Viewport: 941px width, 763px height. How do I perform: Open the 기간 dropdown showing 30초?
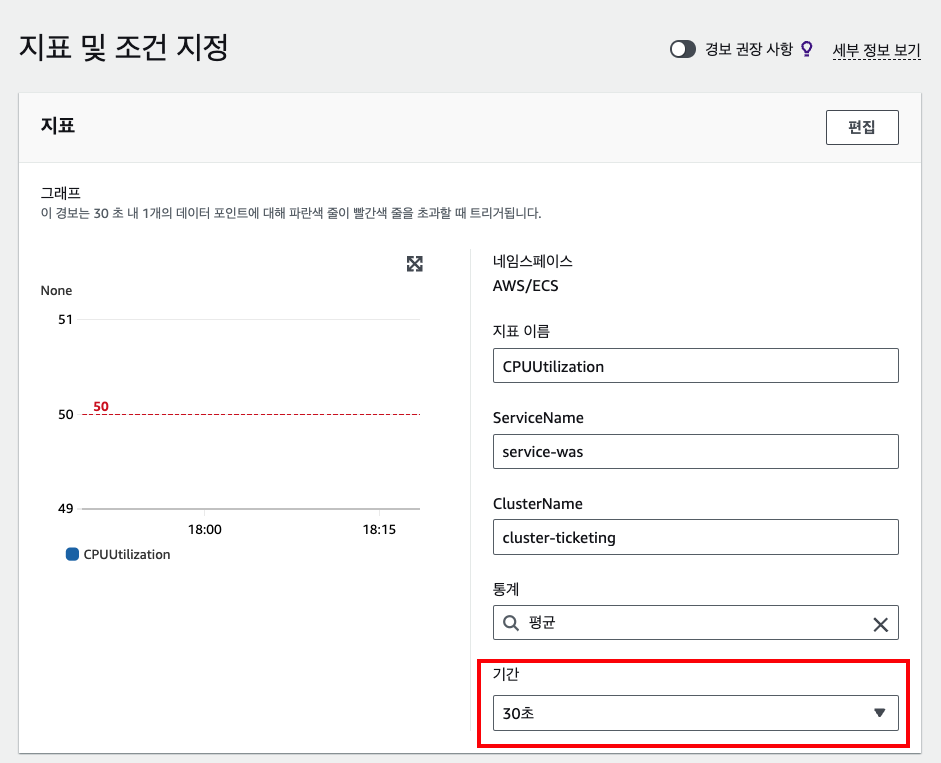click(696, 713)
